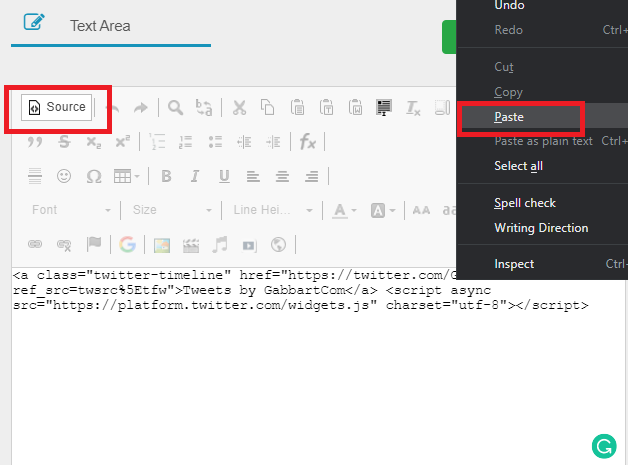Open the Size dropdown

coord(172,210)
